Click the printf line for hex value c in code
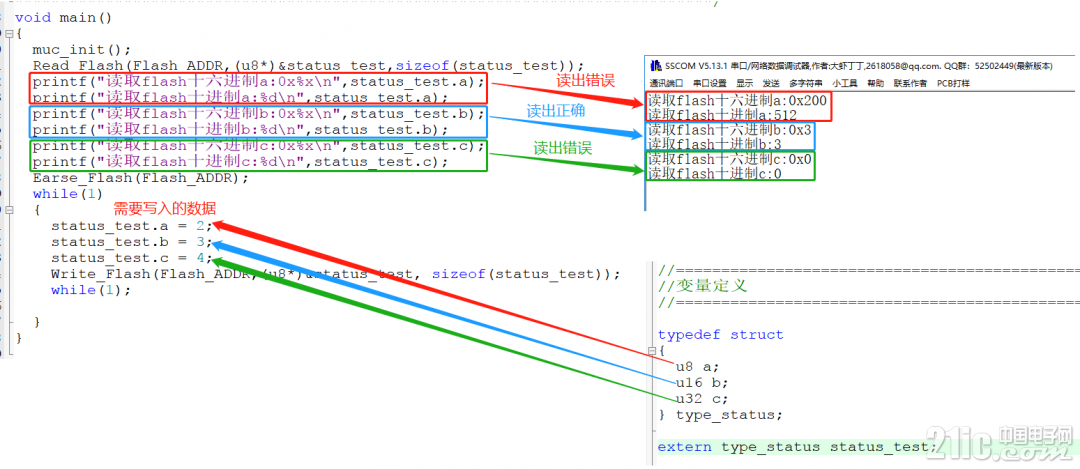The height and width of the screenshot is (469, 1080). (258, 146)
